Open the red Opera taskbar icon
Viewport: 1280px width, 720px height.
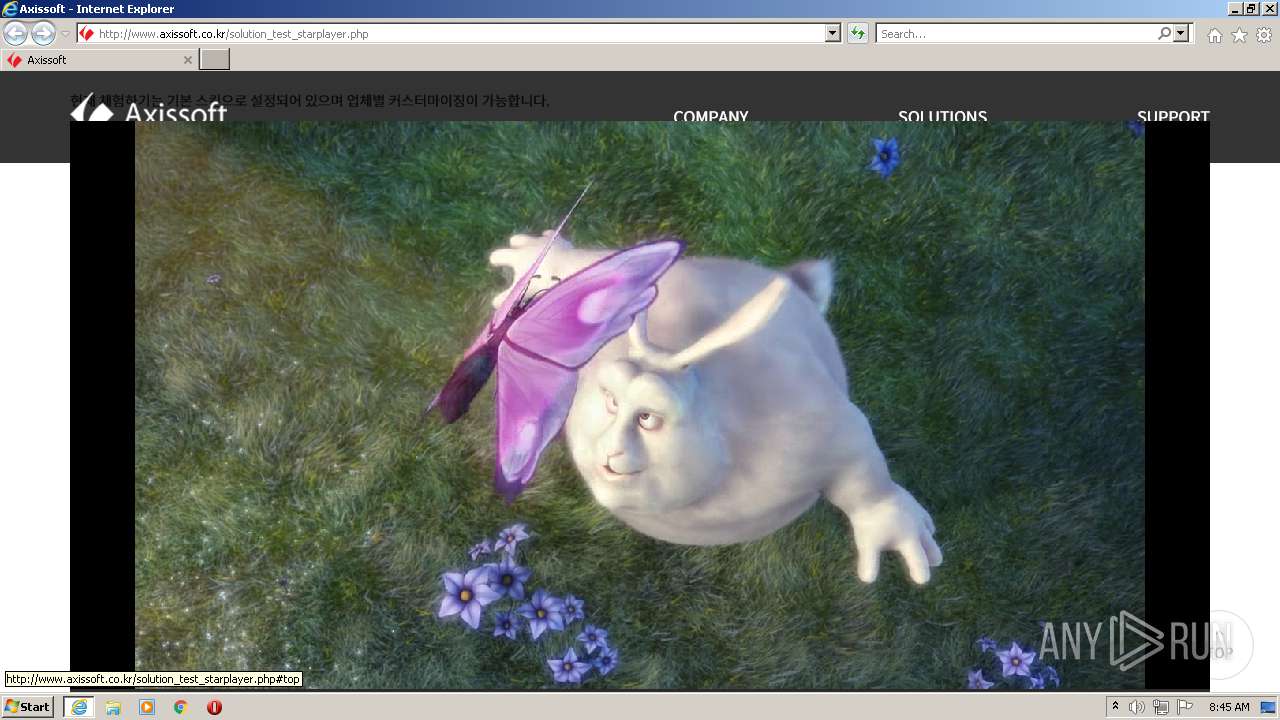coord(214,707)
